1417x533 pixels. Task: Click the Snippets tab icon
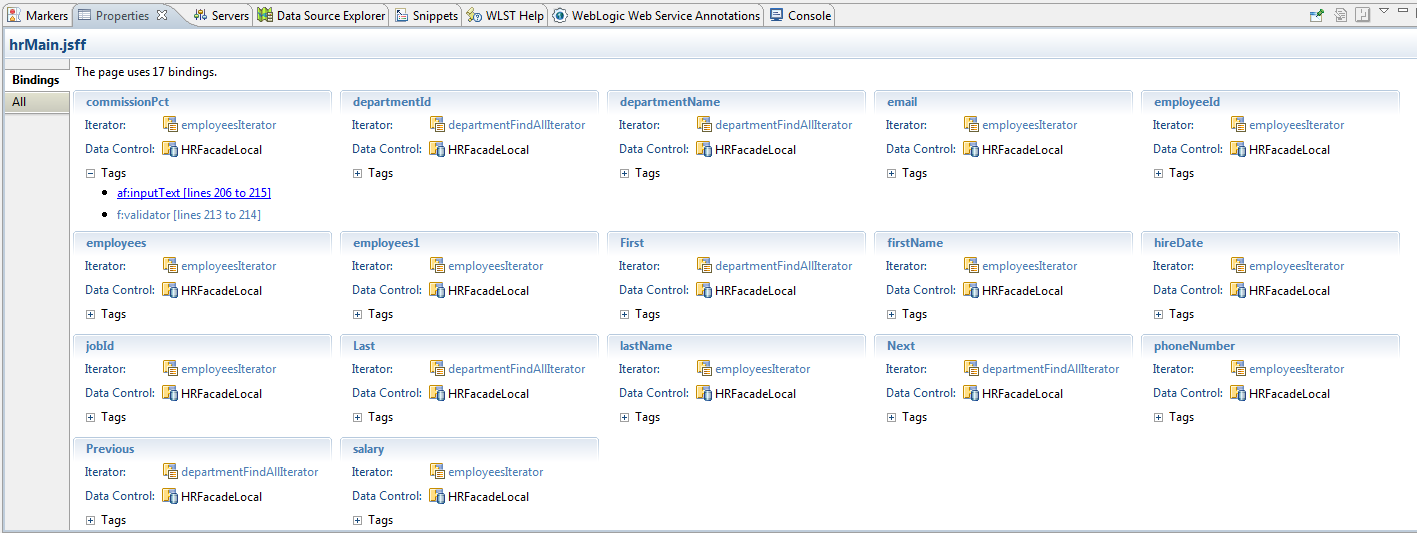[x=401, y=15]
